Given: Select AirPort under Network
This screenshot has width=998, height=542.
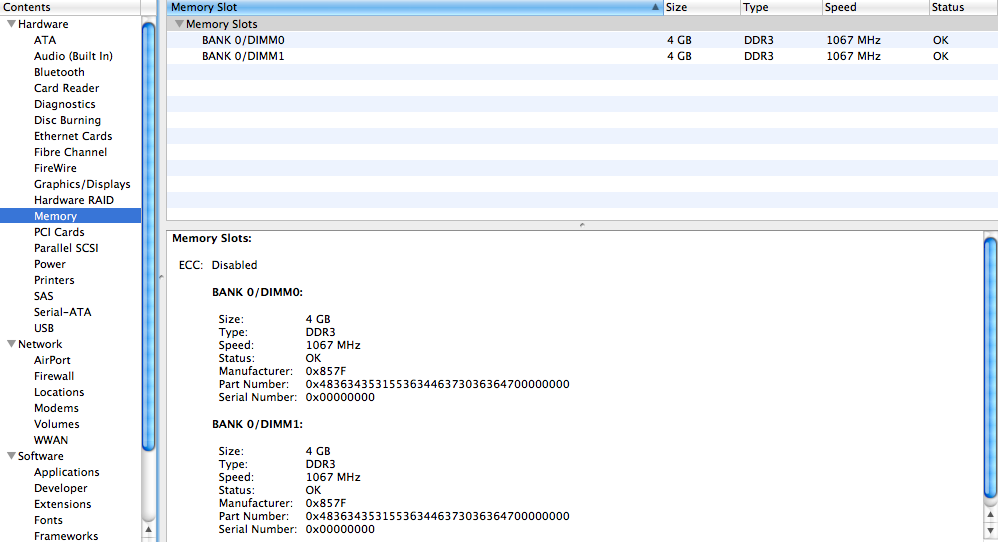Looking at the screenshot, I should click(52, 360).
